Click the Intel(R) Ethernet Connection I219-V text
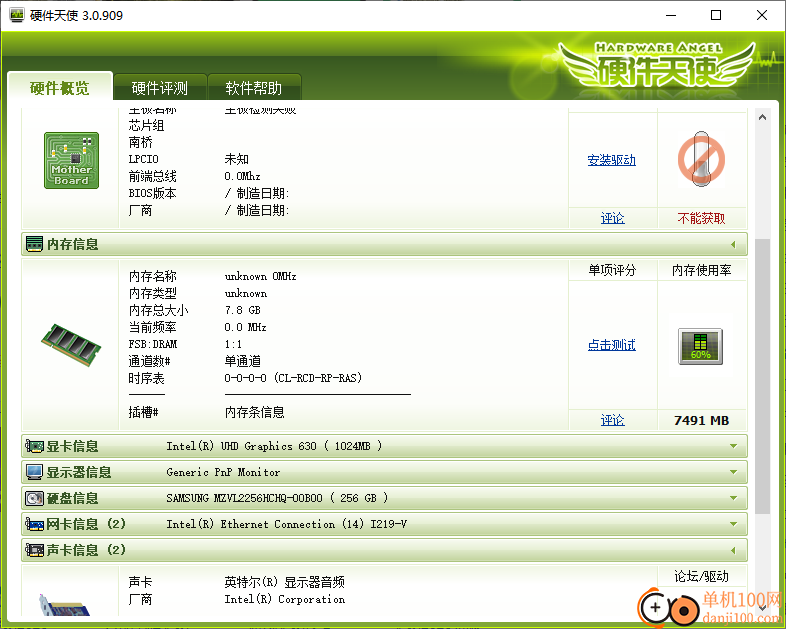786x629 pixels. (x=286, y=524)
